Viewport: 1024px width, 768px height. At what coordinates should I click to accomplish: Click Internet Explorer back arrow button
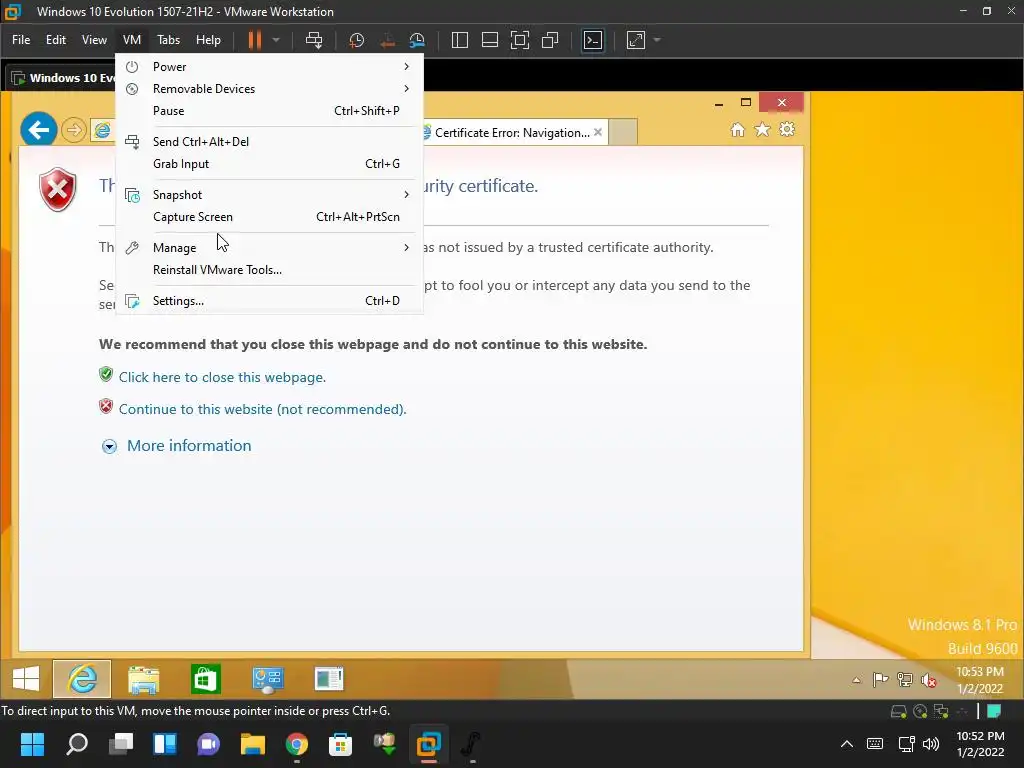(x=39, y=129)
